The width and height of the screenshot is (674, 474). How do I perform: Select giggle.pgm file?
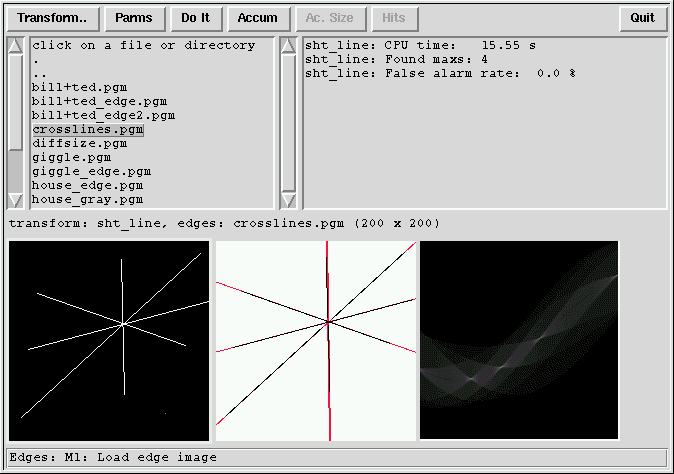(x=71, y=158)
